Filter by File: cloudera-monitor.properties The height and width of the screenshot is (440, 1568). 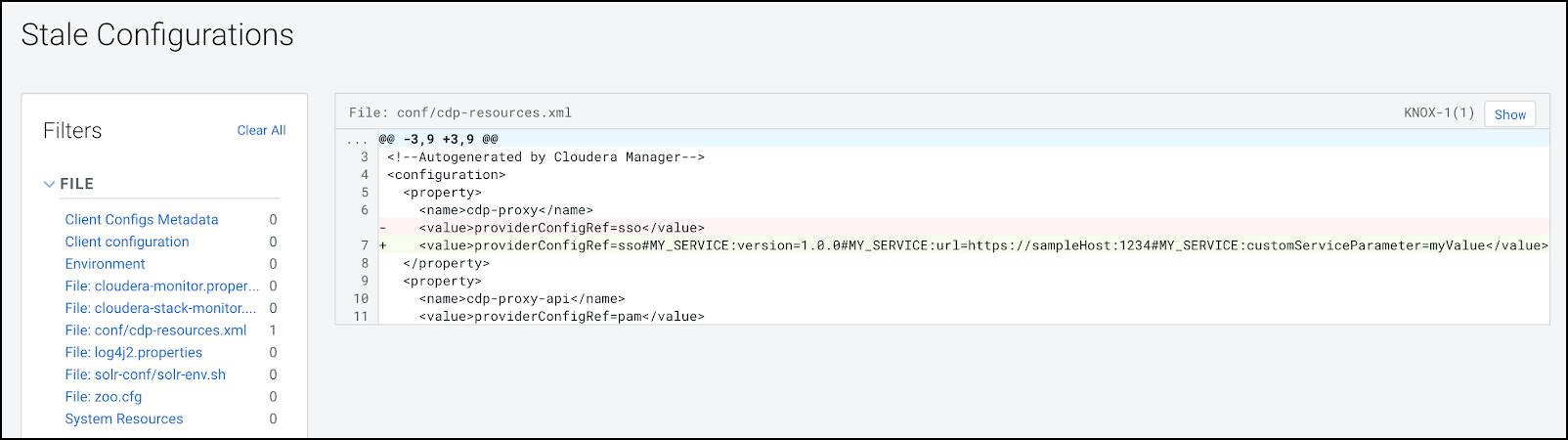coord(162,286)
